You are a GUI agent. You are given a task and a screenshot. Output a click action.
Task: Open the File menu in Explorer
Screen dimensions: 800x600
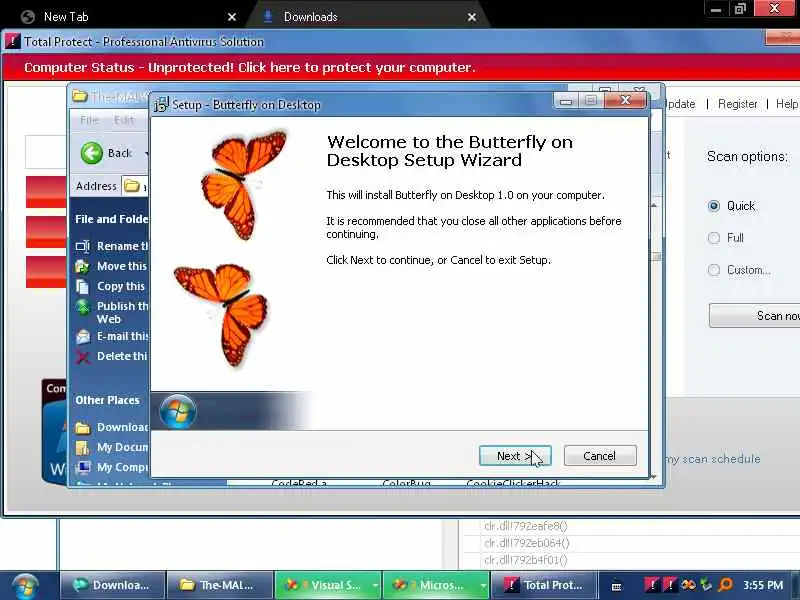coord(89,120)
